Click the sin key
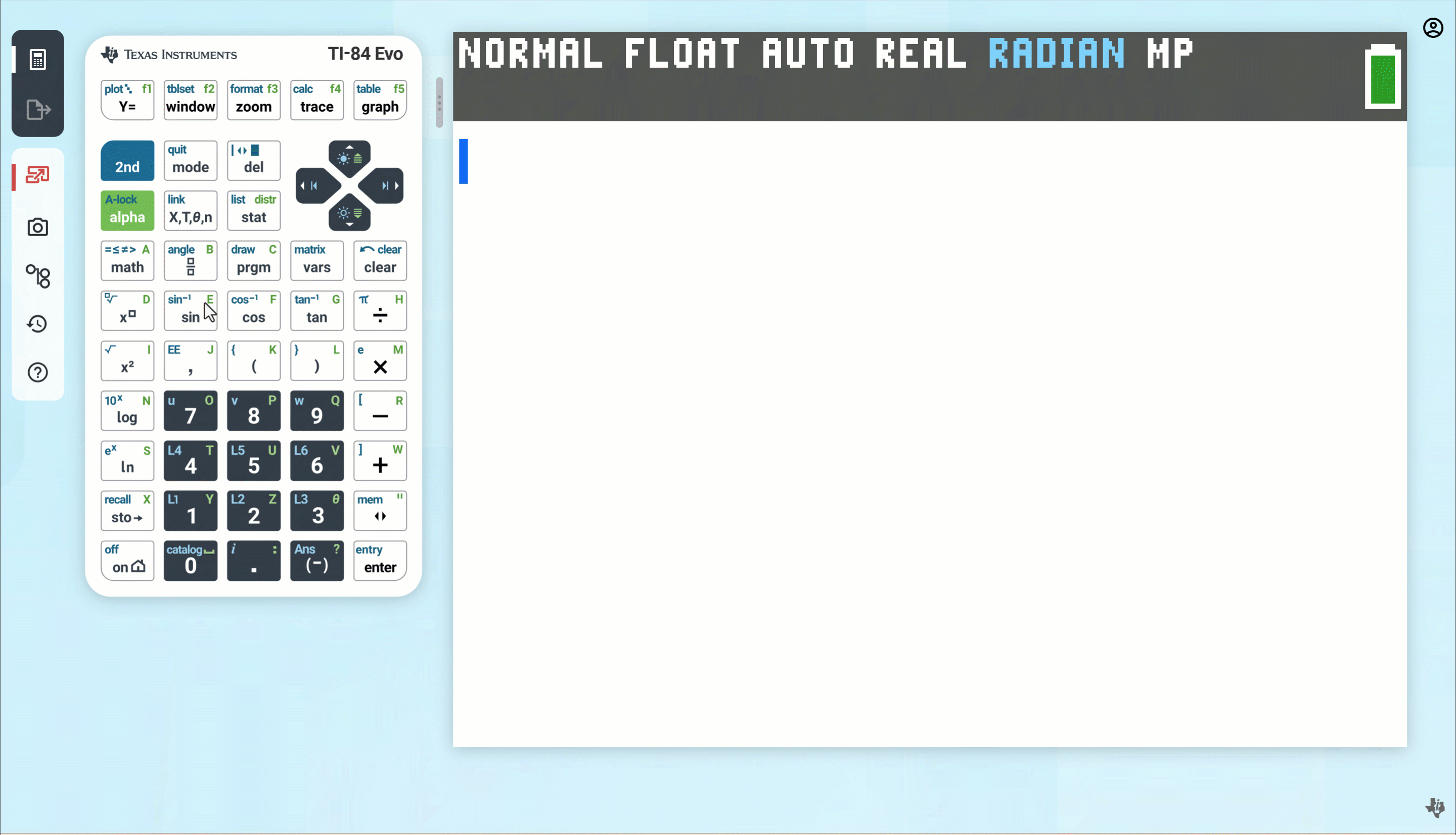Image resolution: width=1456 pixels, height=835 pixels. [x=191, y=310]
